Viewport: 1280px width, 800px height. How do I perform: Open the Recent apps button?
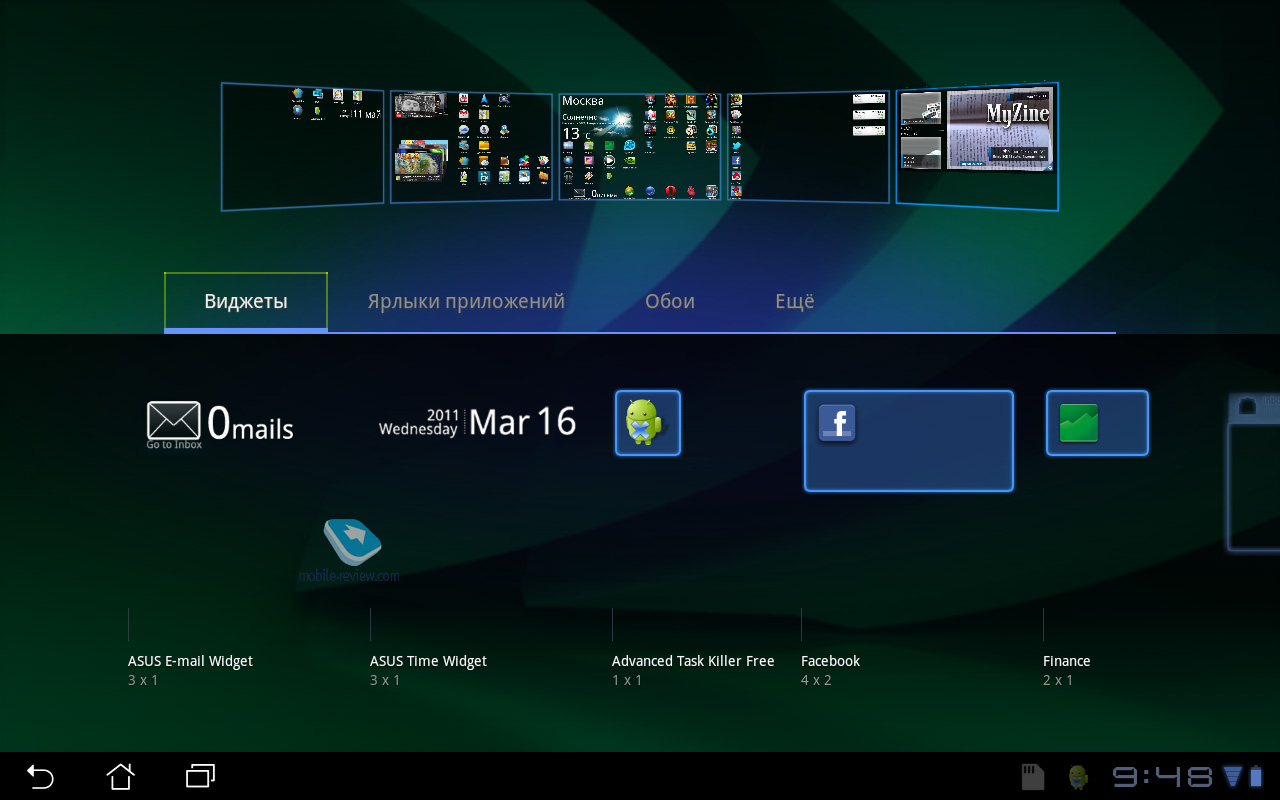pyautogui.click(x=201, y=776)
